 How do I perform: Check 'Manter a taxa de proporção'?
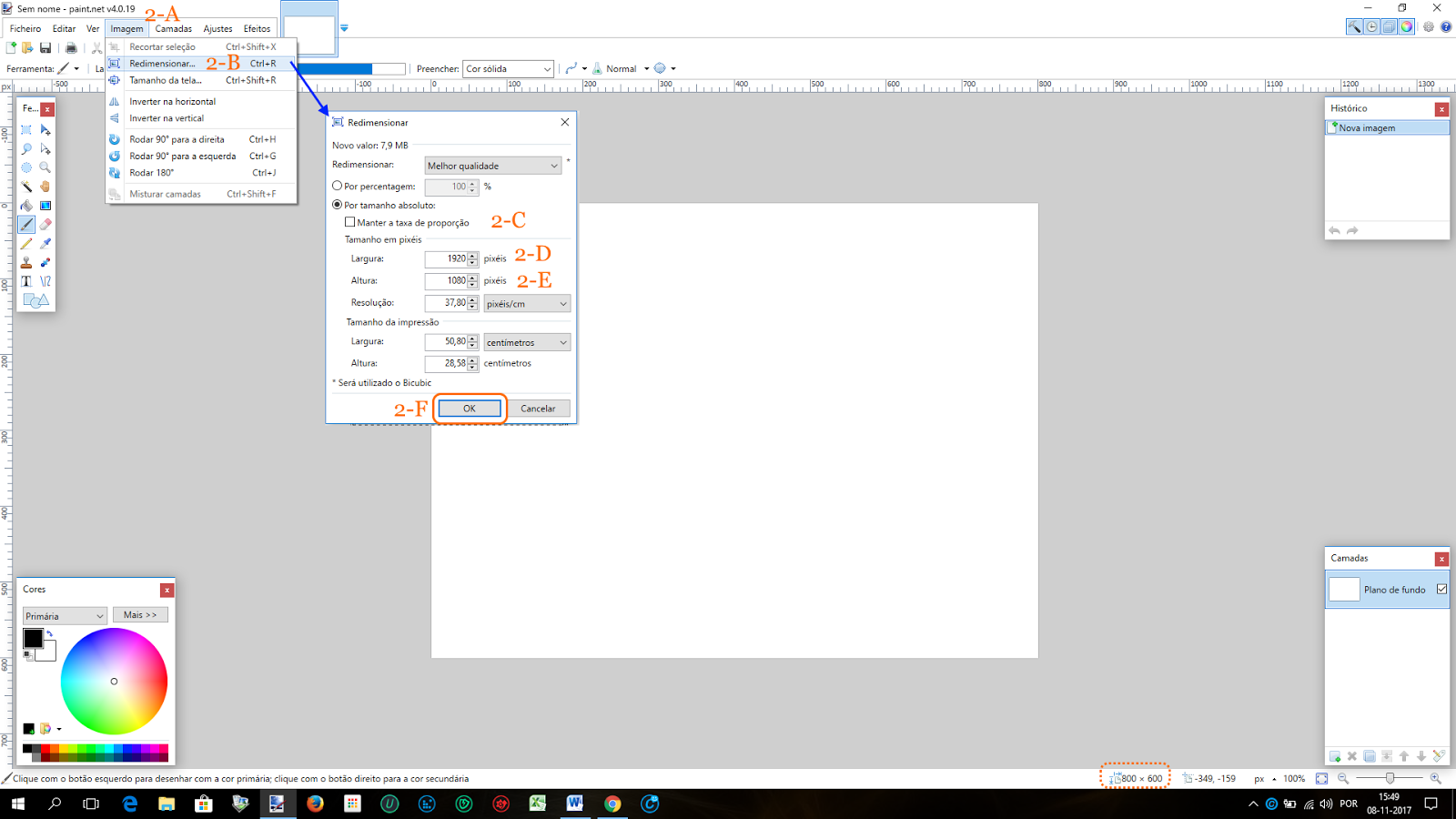click(x=350, y=222)
